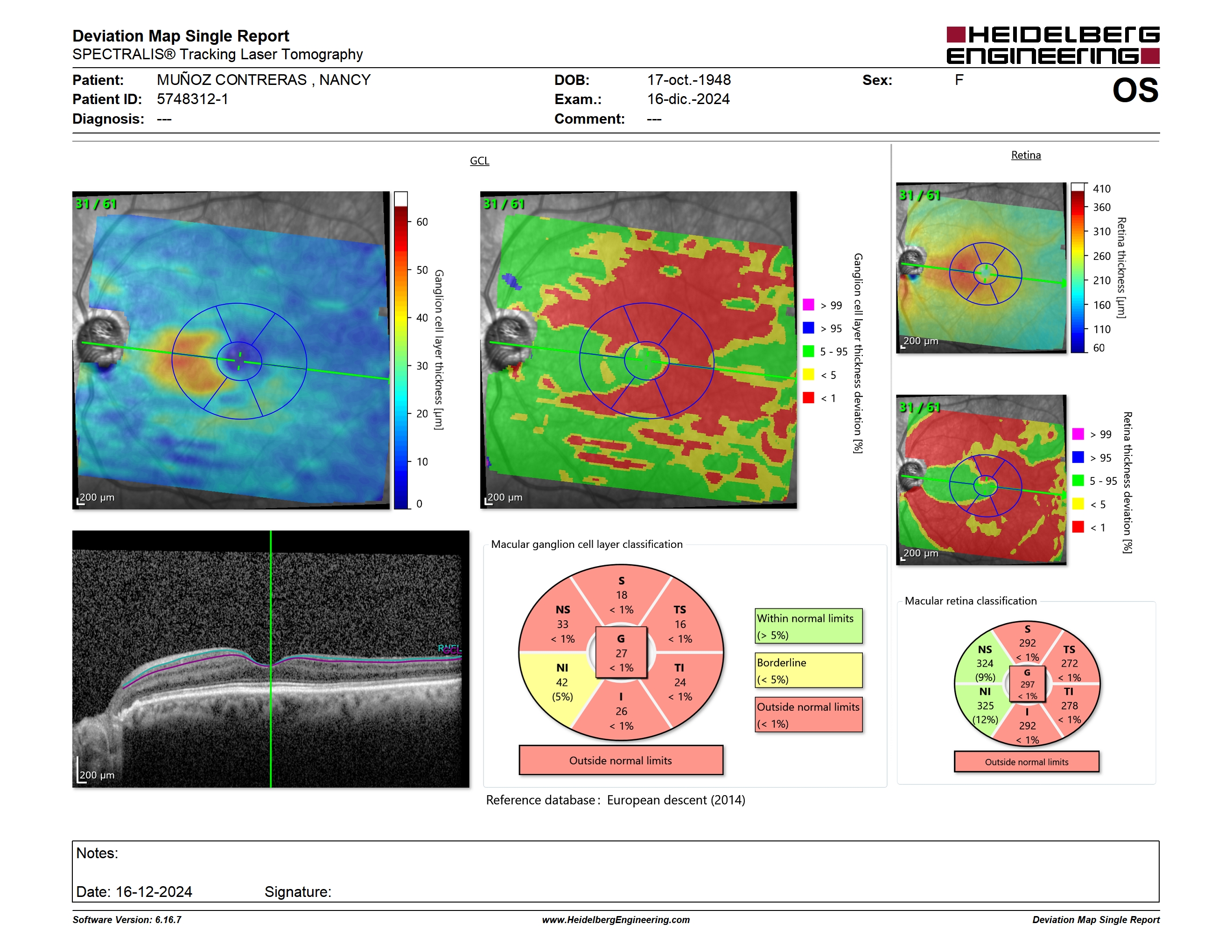This screenshot has width=1232, height=952.
Task: Select Retina sector TS with value 272
Action: (x=1069, y=663)
